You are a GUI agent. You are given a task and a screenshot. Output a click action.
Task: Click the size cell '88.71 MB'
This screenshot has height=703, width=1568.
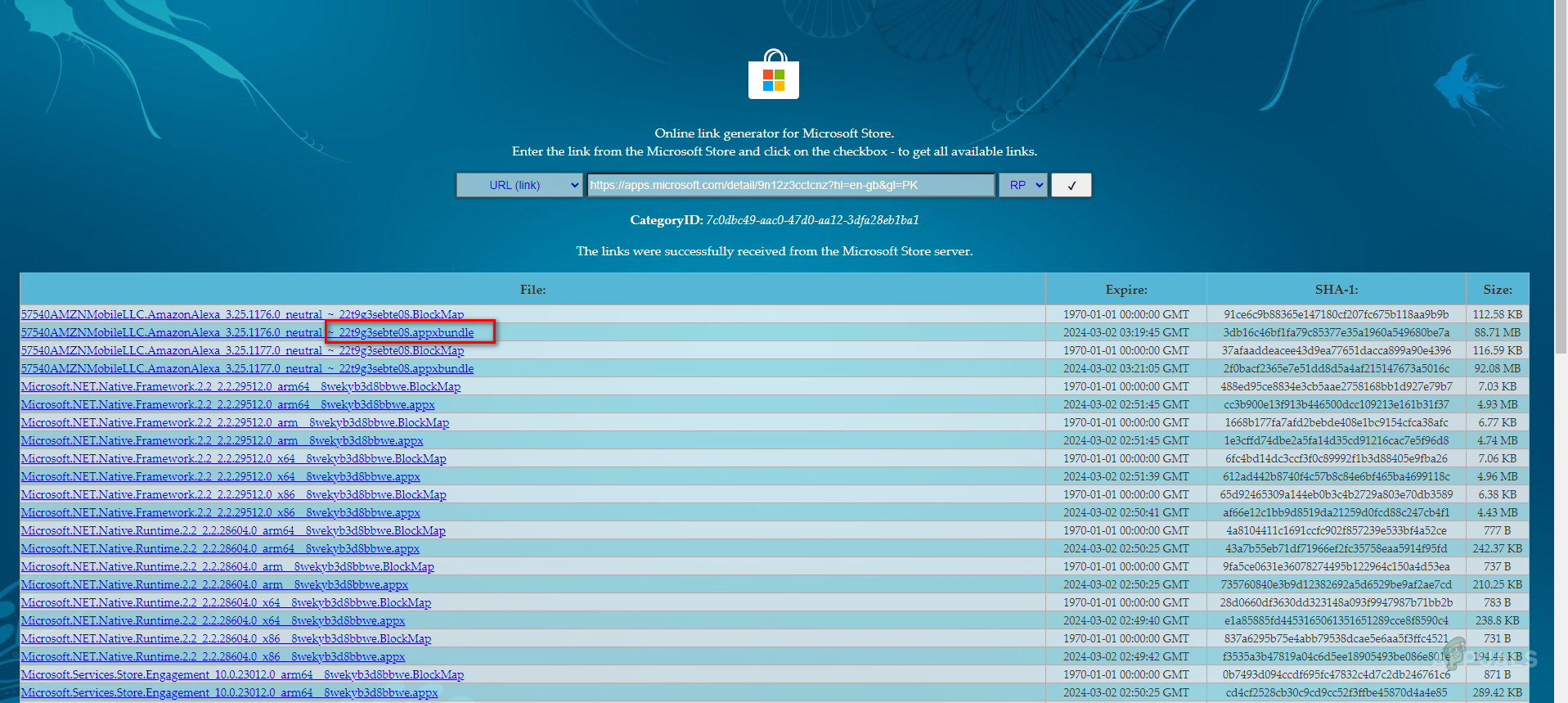1498,332
